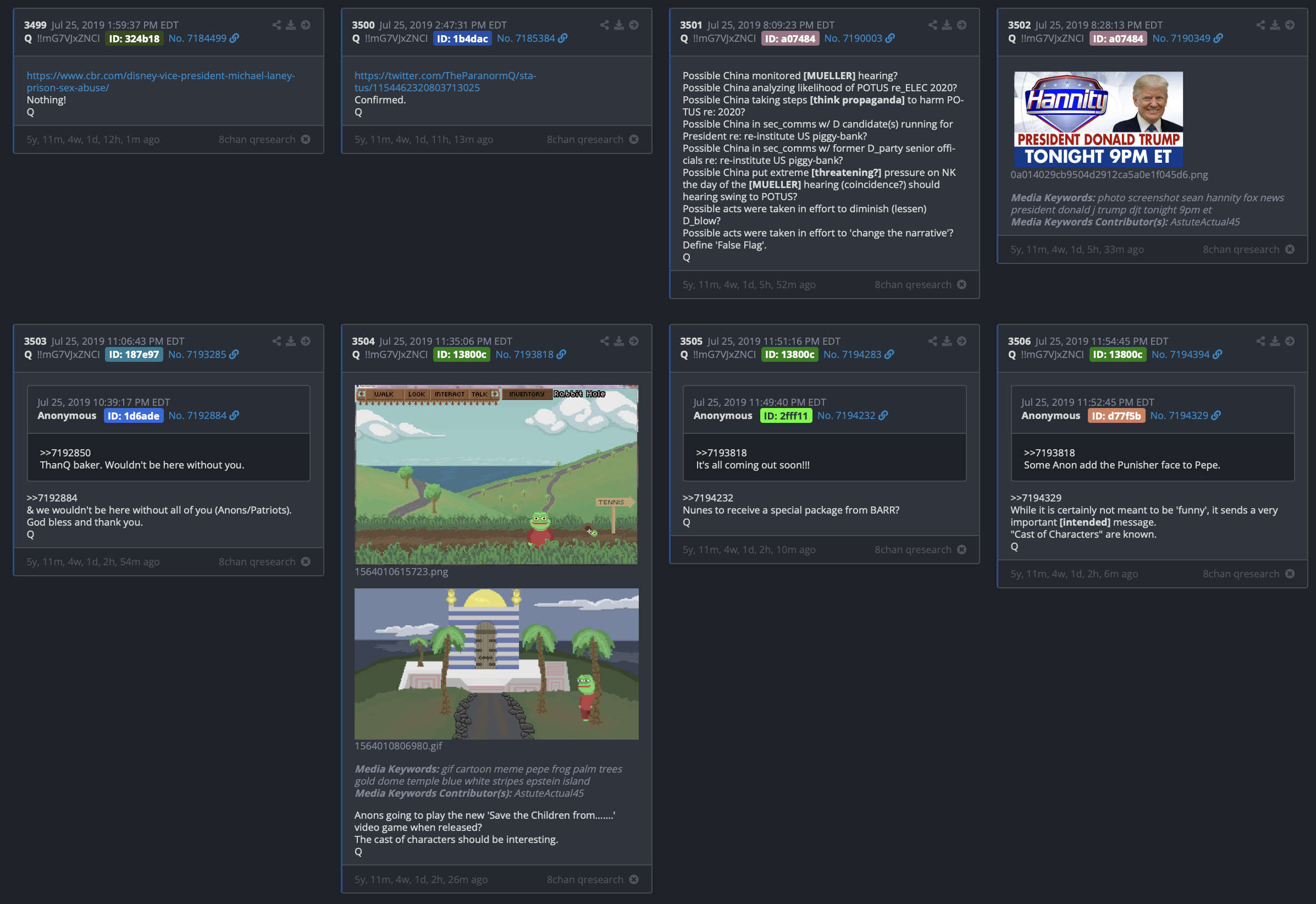Click share icon on post 3502
This screenshot has height=904, width=1316.
[x=1260, y=25]
